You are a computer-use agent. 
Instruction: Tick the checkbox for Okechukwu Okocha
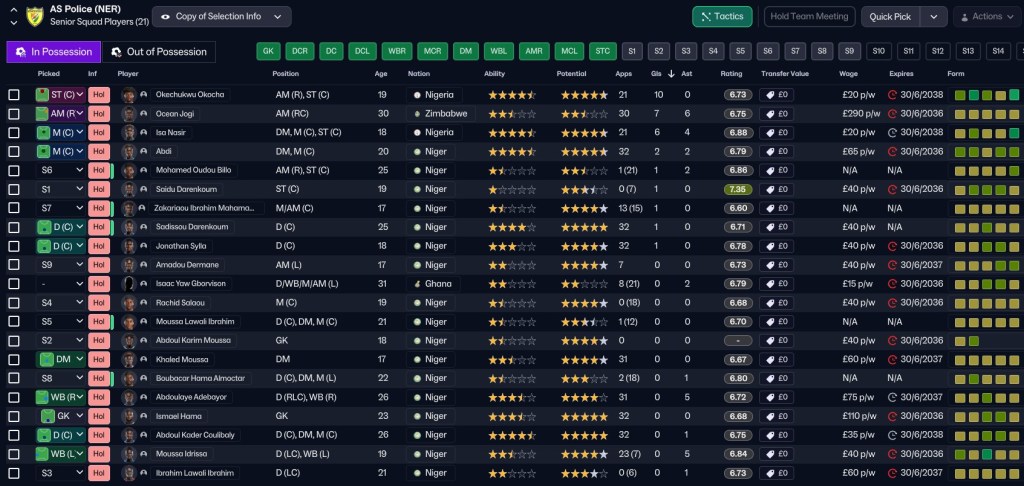pos(14,95)
